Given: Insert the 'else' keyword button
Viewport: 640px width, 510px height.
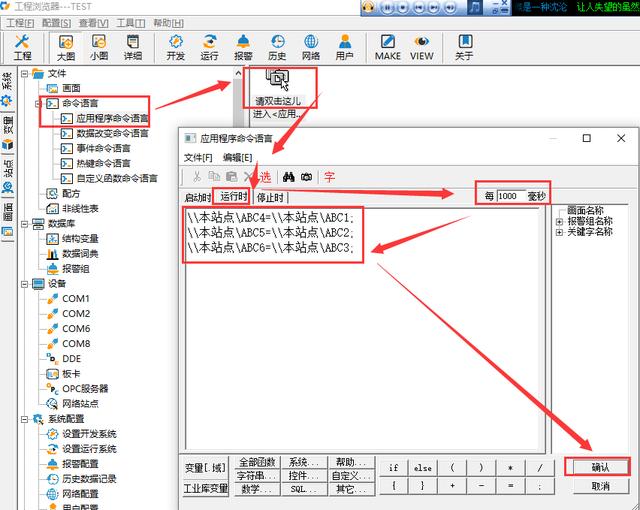Looking at the screenshot, I should (x=422, y=468).
